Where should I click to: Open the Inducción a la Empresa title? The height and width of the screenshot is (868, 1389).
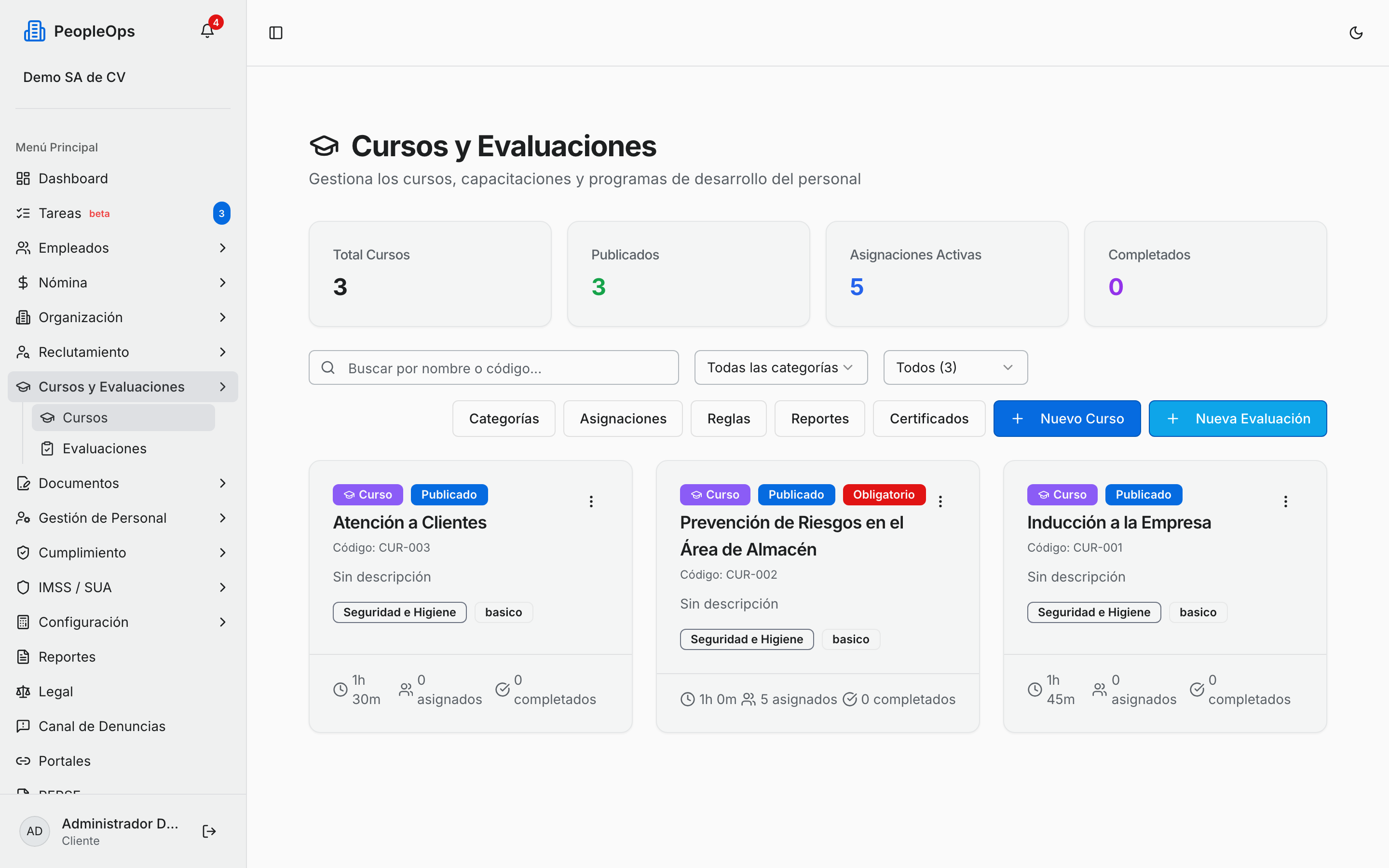click(x=1118, y=522)
